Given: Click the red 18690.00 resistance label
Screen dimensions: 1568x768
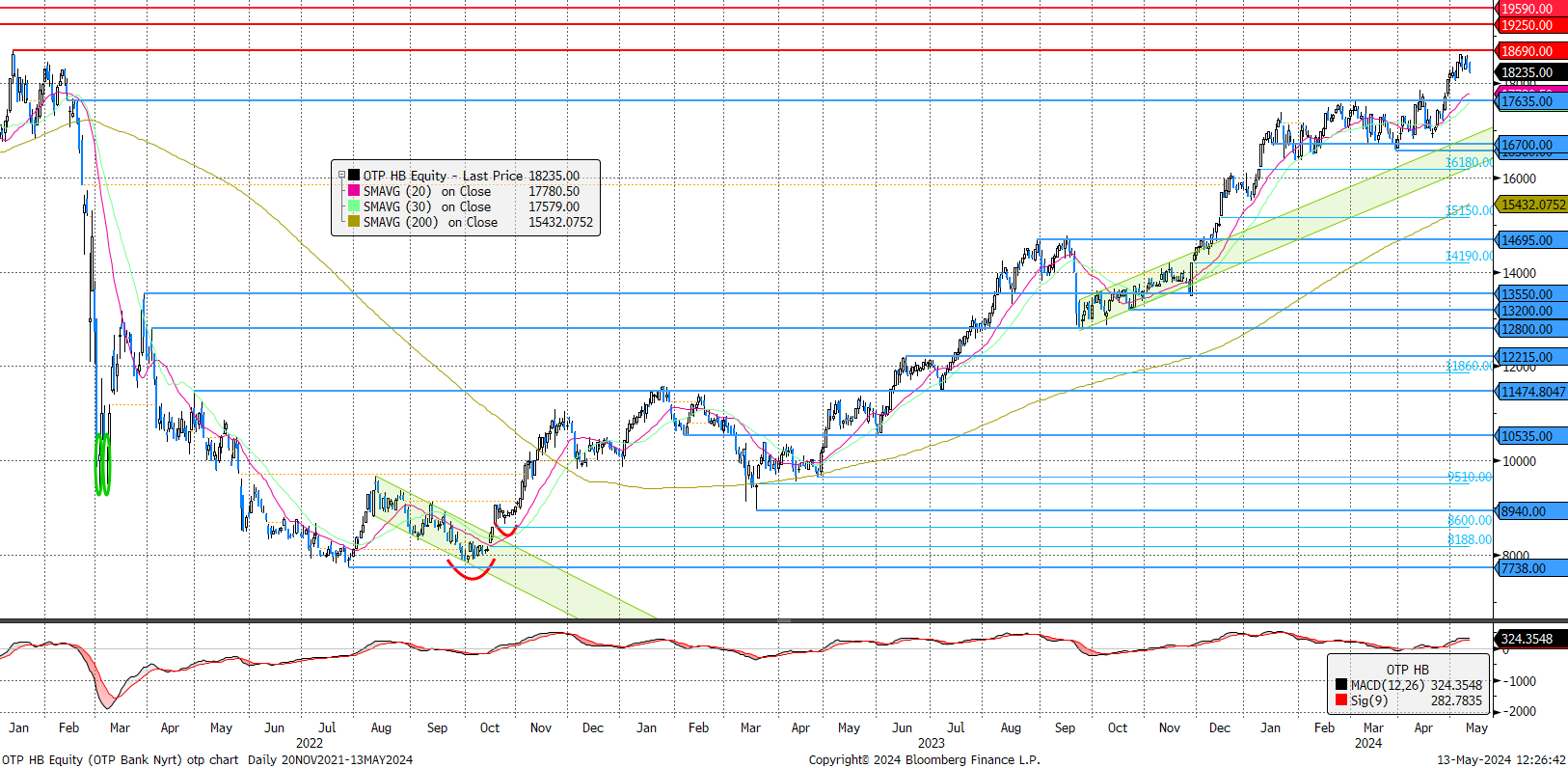Looking at the screenshot, I should click(x=1532, y=51).
